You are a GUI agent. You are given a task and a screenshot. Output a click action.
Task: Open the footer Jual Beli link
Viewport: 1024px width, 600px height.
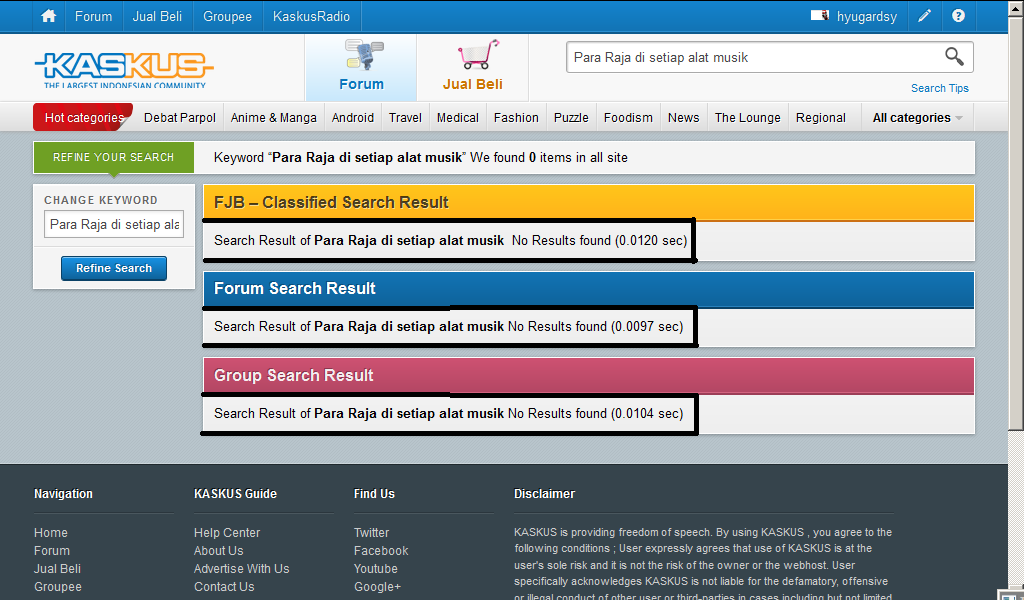[x=57, y=569]
